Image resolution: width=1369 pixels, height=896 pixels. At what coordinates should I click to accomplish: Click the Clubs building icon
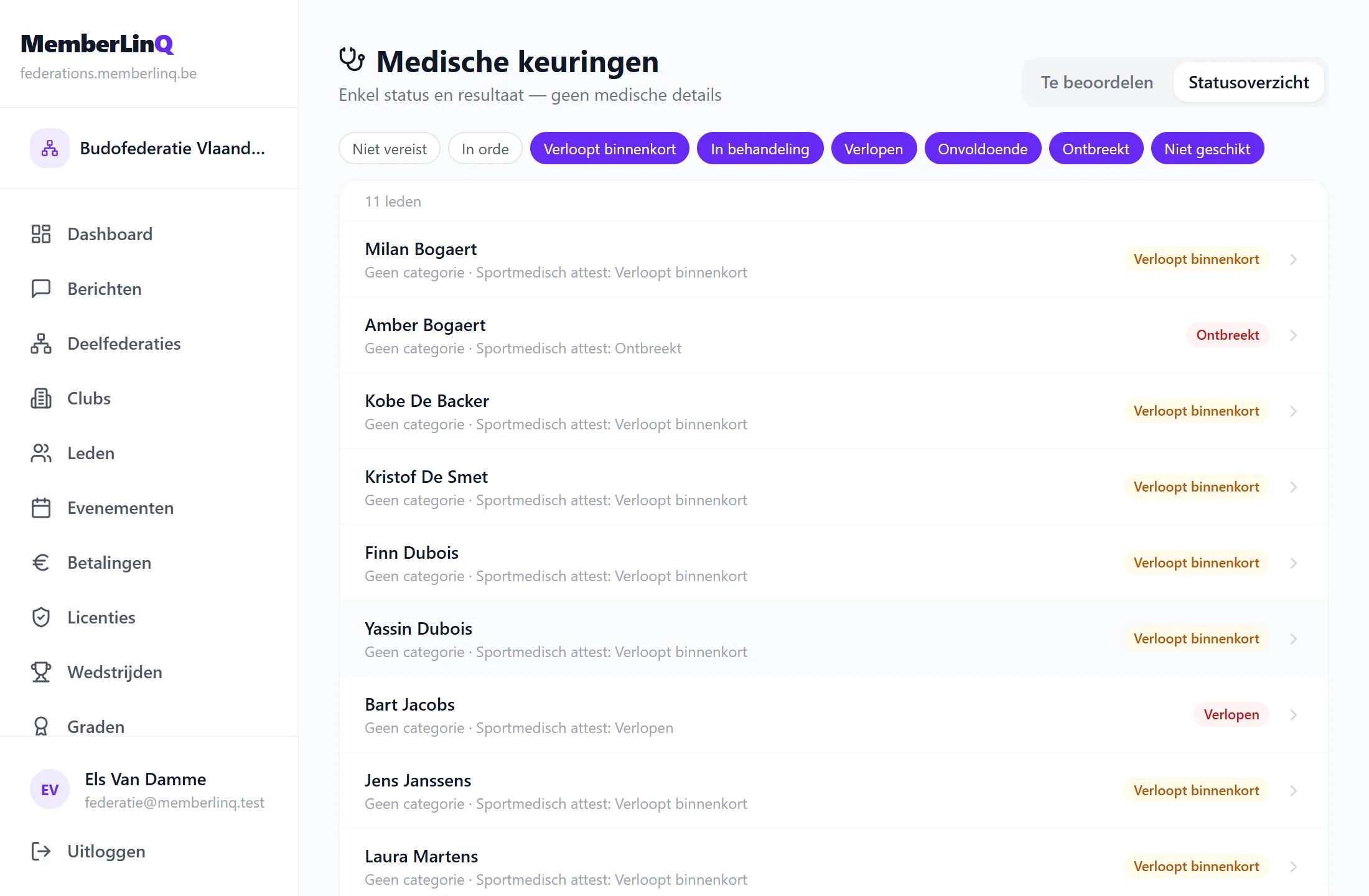41,398
